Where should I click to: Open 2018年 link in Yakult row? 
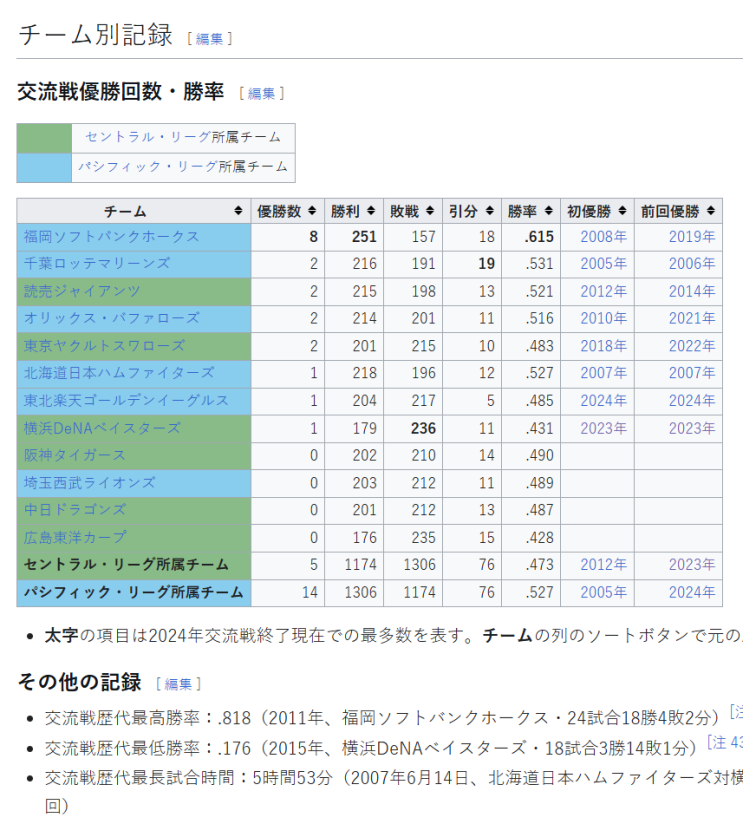[604, 346]
